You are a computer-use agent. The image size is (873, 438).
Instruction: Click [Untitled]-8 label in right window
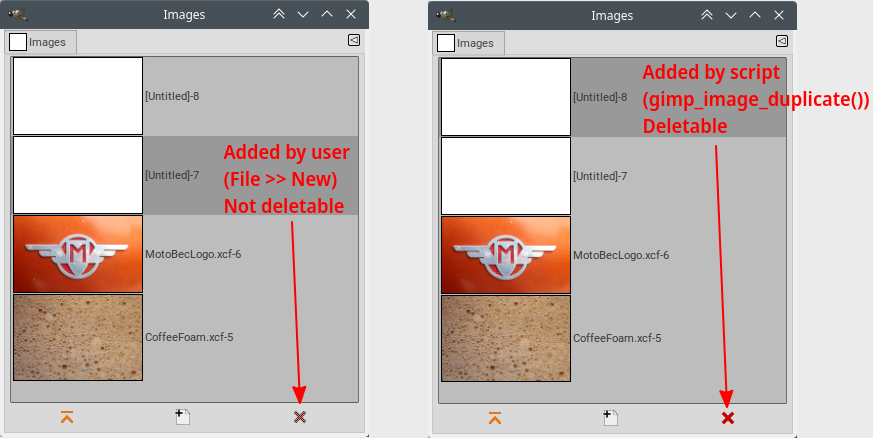(x=600, y=97)
